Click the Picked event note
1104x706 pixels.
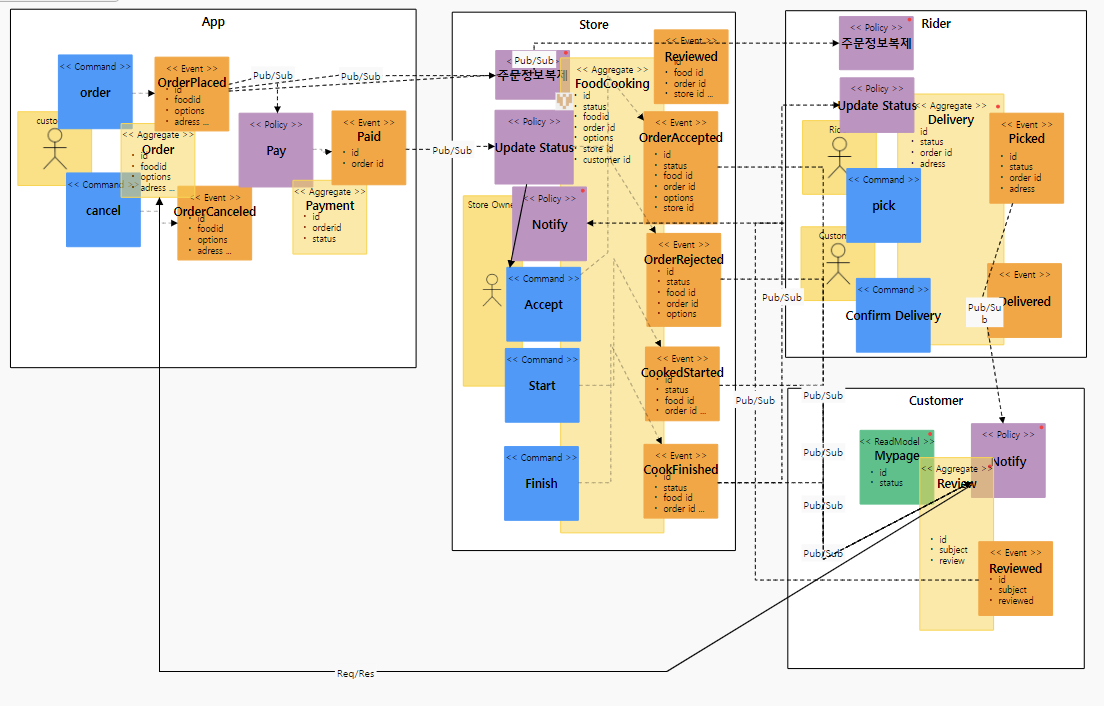point(1027,158)
